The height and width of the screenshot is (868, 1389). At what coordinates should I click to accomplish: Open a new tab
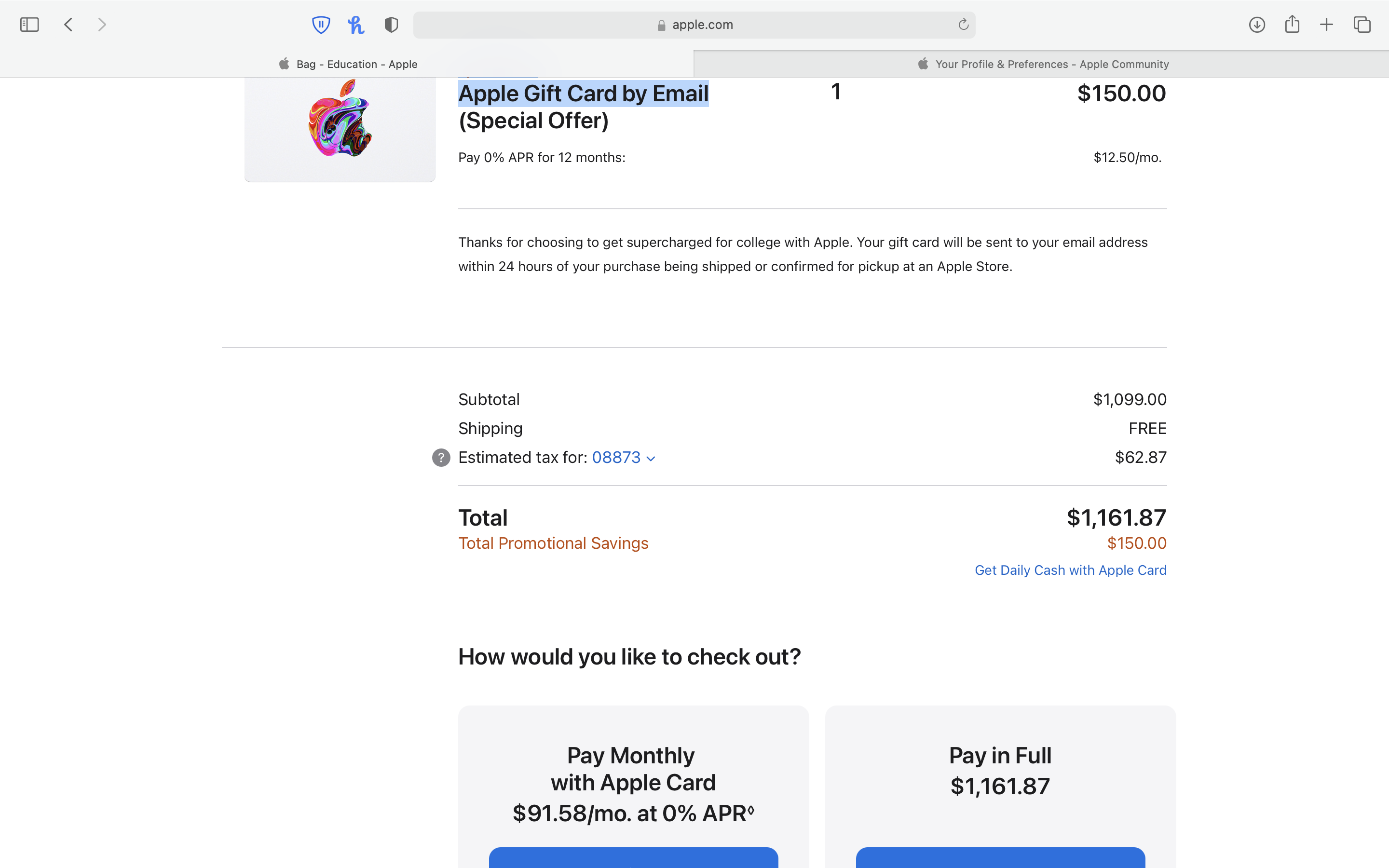(1326, 25)
